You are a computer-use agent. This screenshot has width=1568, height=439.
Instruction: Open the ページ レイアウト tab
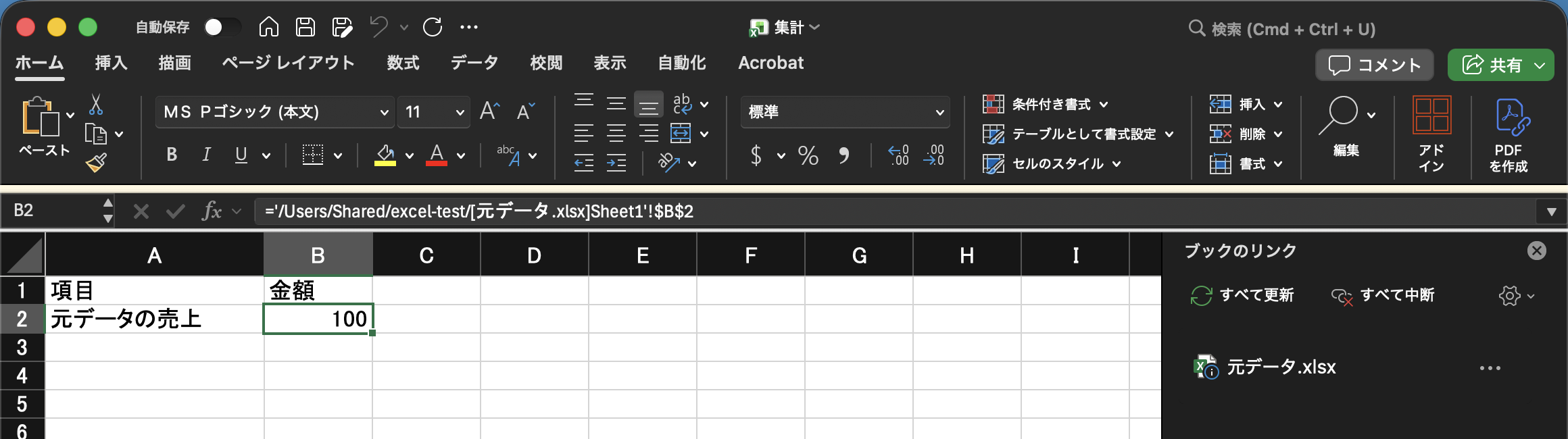pos(289,63)
